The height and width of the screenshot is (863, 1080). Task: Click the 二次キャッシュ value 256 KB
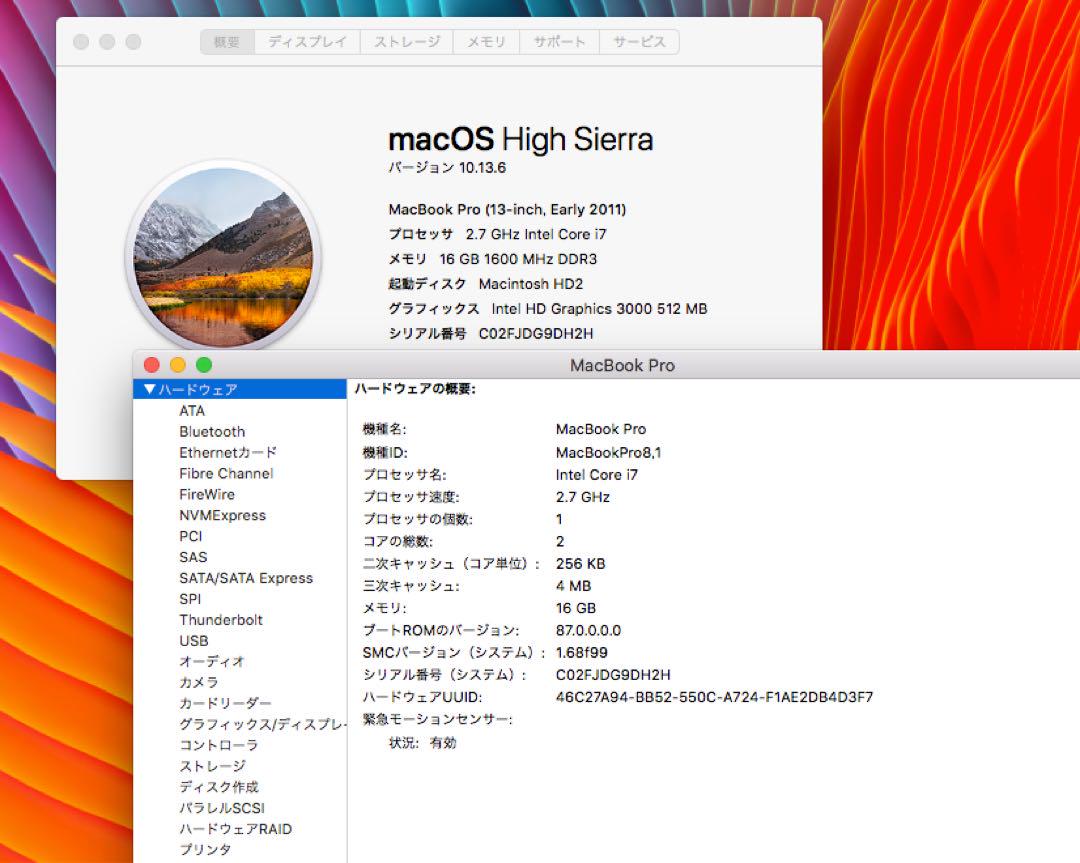tap(581, 563)
